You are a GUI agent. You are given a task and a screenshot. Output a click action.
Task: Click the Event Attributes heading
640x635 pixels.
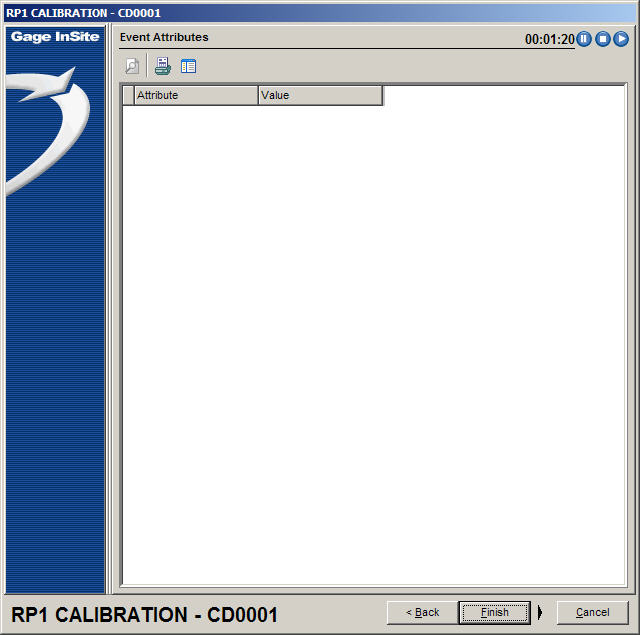[164, 37]
